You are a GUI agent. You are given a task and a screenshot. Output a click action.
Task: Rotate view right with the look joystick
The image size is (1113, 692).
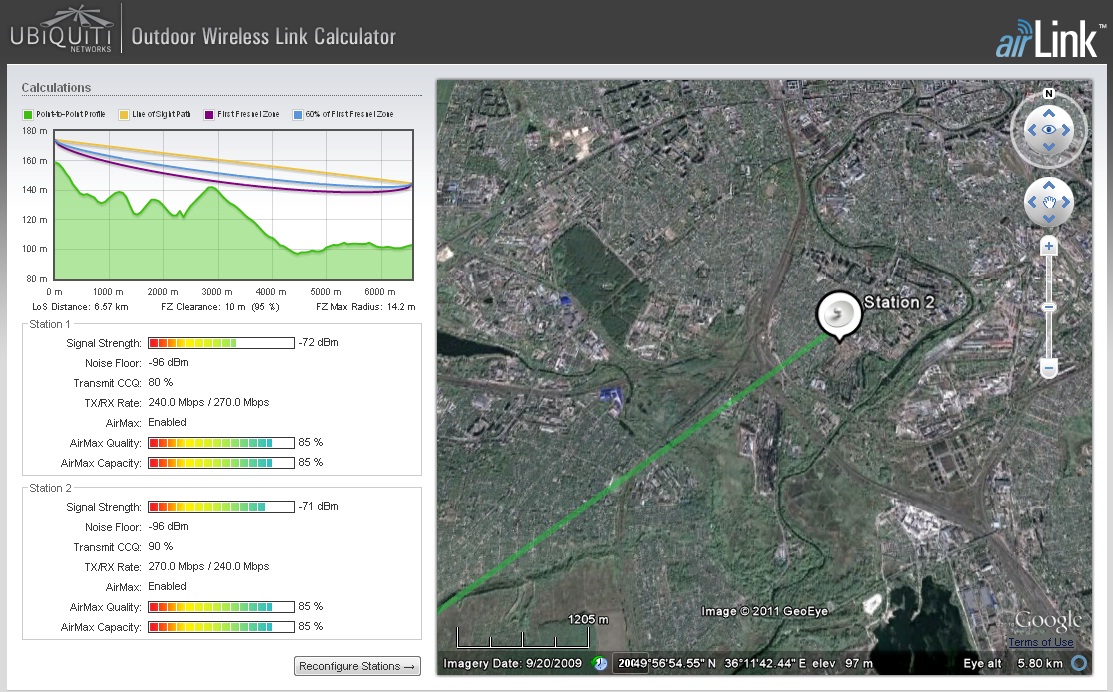pos(1068,130)
